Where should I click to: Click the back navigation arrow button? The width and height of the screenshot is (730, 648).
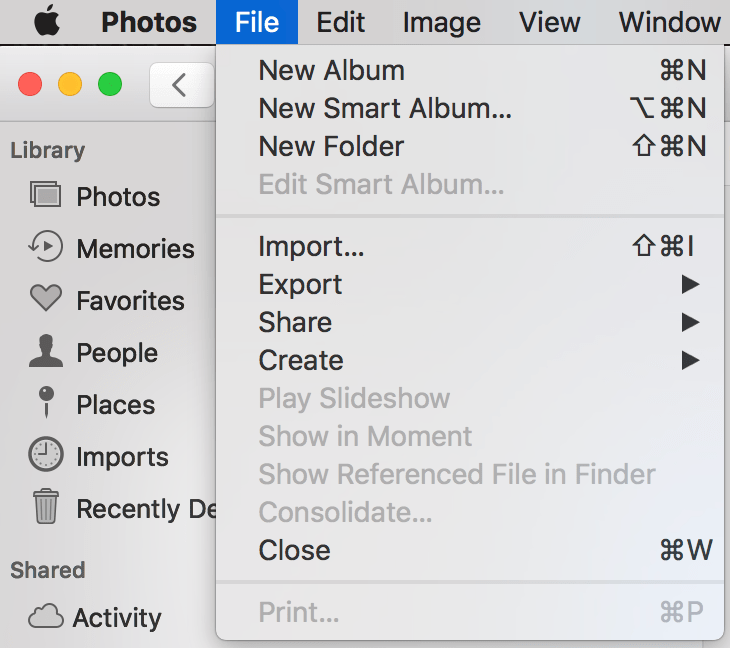180,85
